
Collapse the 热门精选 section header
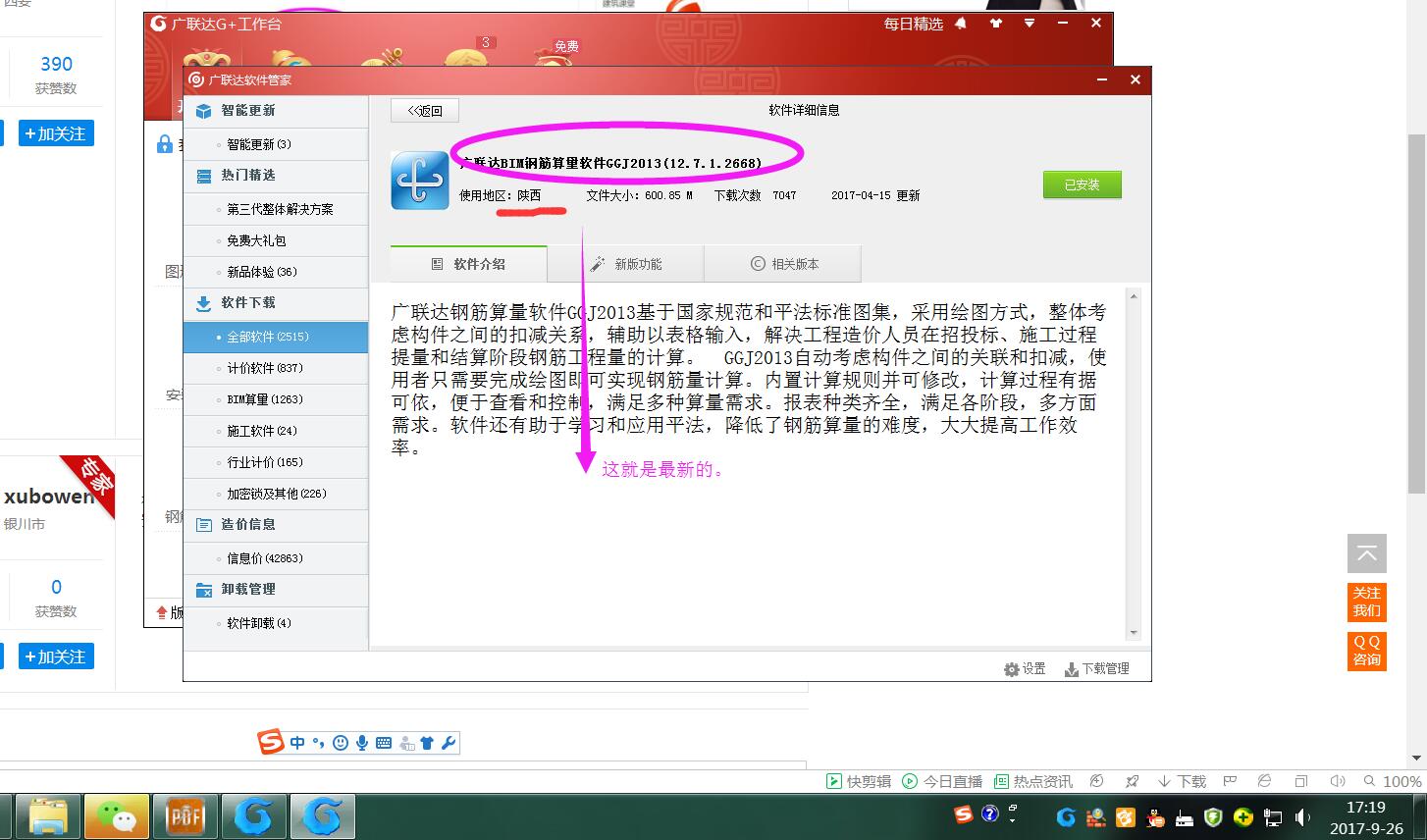[x=276, y=176]
